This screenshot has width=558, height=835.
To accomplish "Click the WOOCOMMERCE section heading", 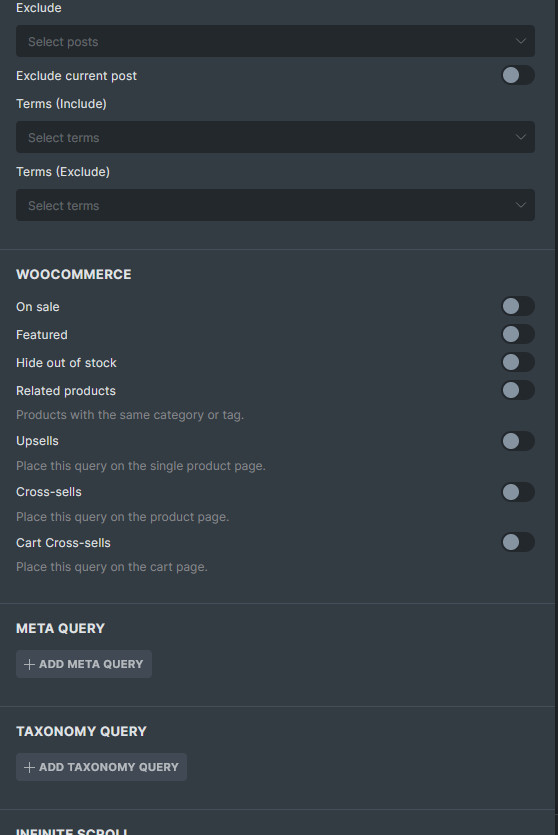I will coord(73,274).
